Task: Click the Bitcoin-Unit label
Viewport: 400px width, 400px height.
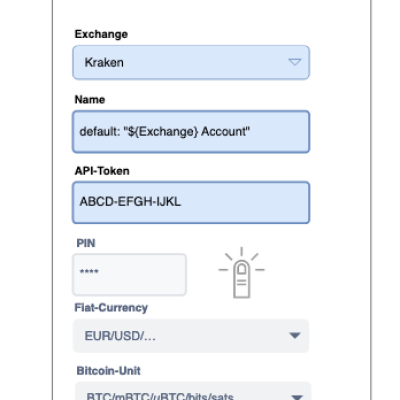Action: coord(109,371)
